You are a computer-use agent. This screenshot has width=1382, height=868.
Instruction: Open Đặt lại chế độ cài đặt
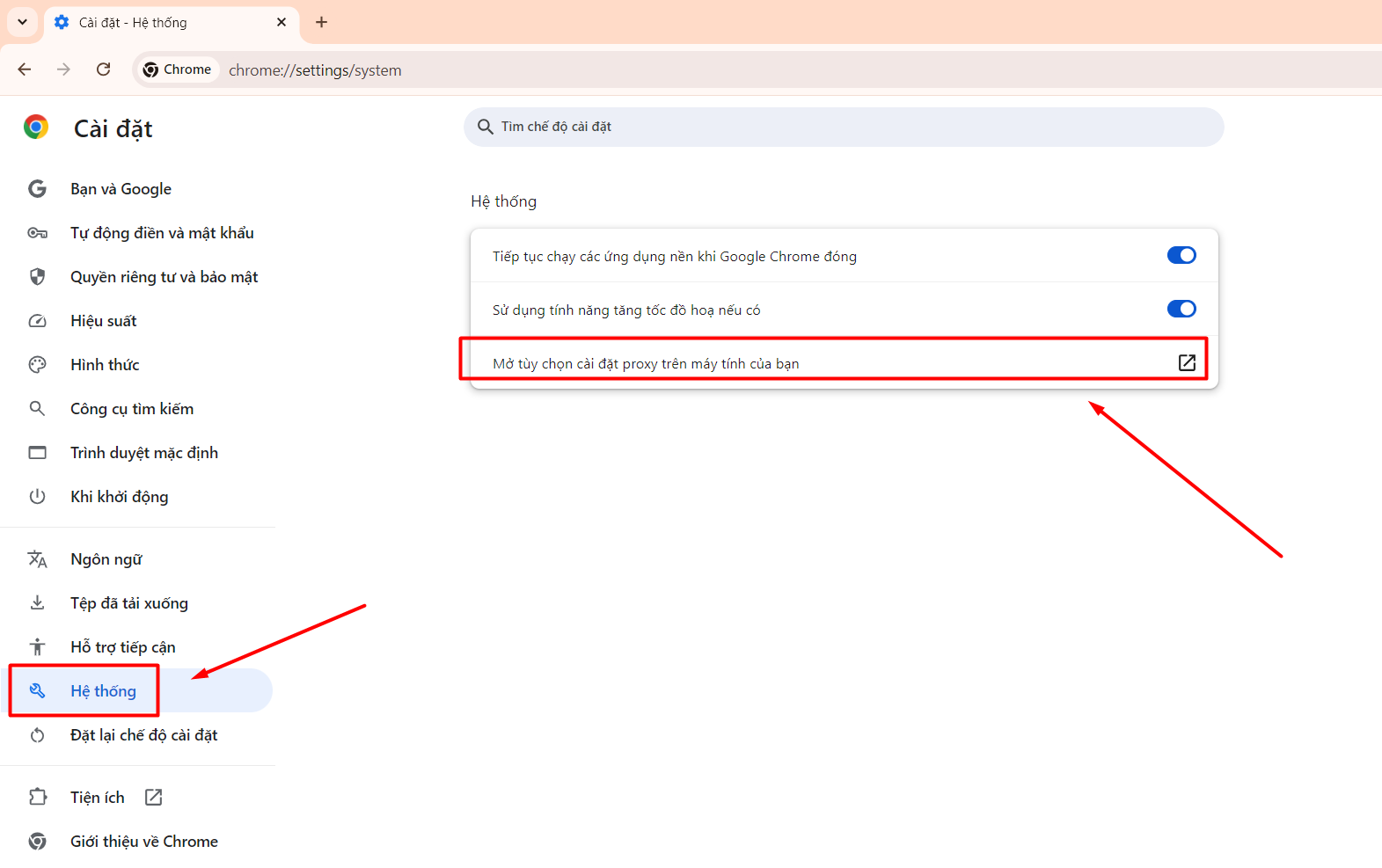click(x=145, y=735)
